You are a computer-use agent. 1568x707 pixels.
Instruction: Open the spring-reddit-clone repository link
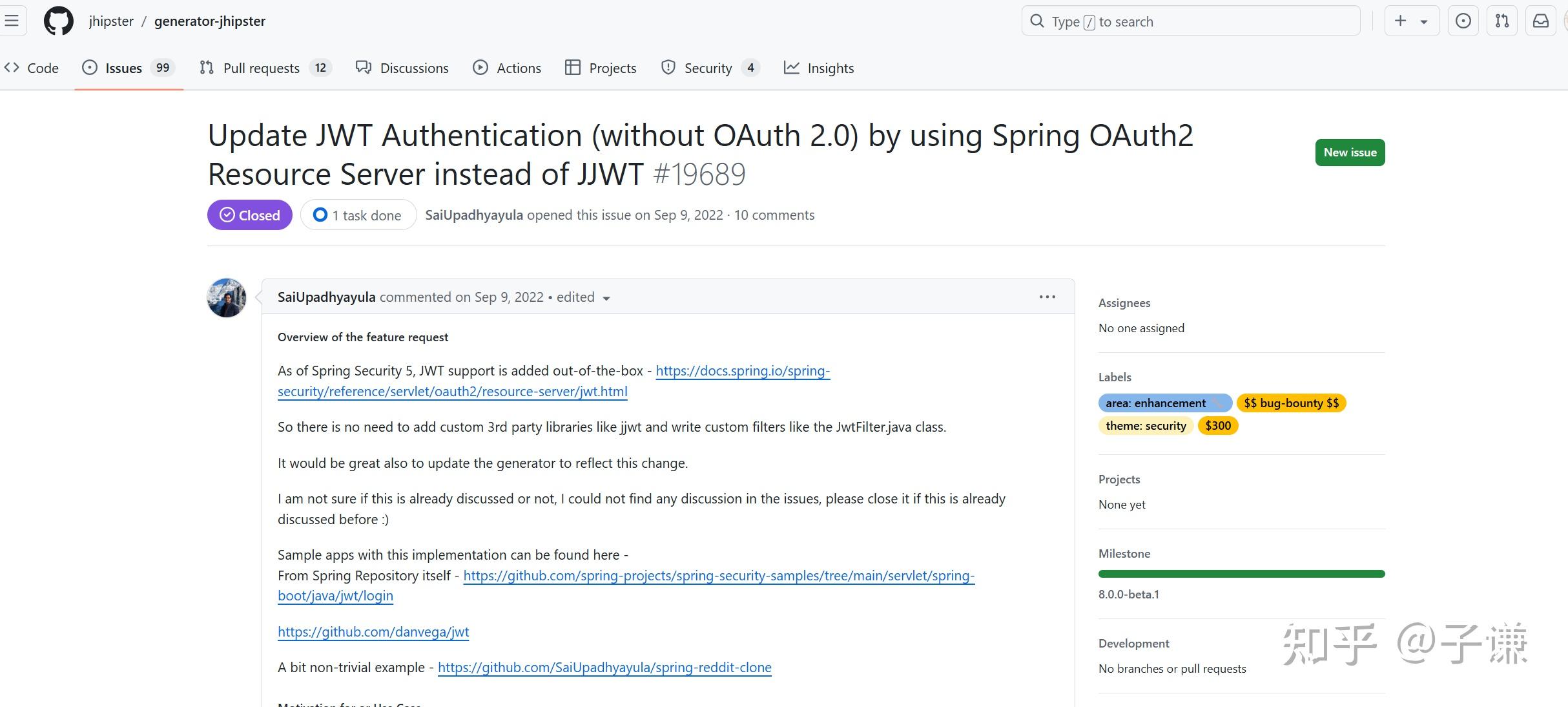click(604, 668)
